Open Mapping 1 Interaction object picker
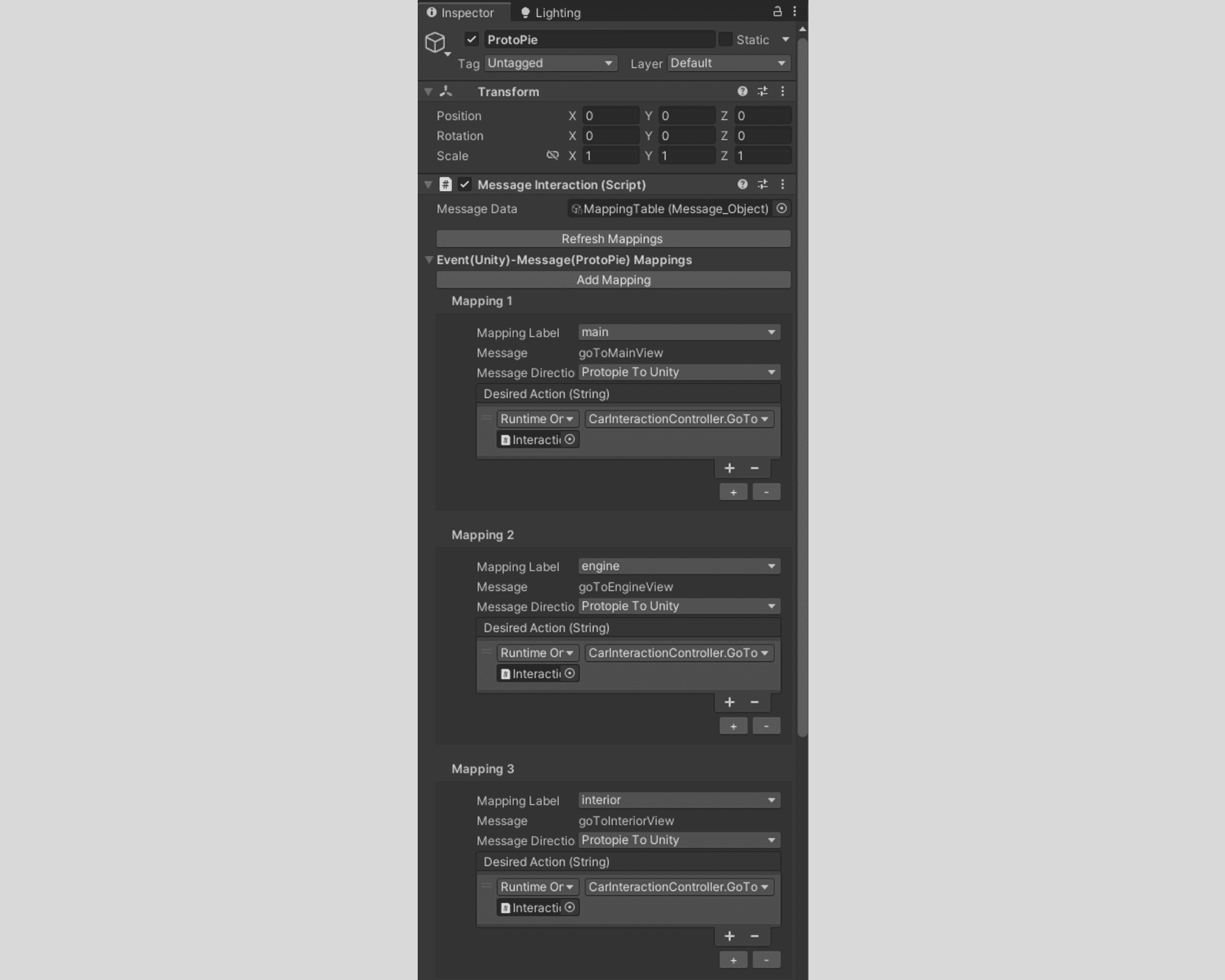This screenshot has width=1225, height=980. [570, 439]
